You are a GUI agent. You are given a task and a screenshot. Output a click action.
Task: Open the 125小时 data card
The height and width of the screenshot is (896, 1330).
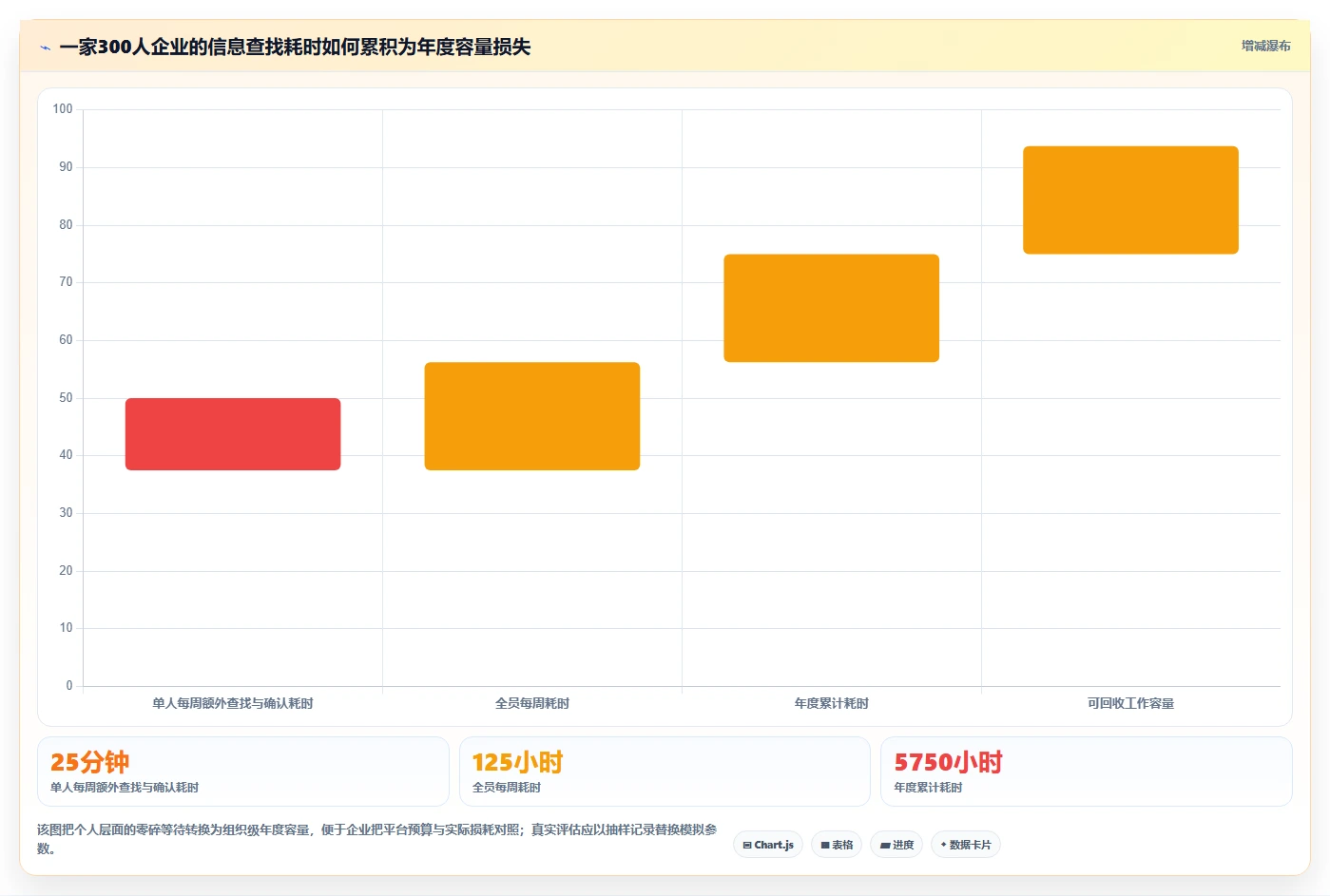coord(665,772)
